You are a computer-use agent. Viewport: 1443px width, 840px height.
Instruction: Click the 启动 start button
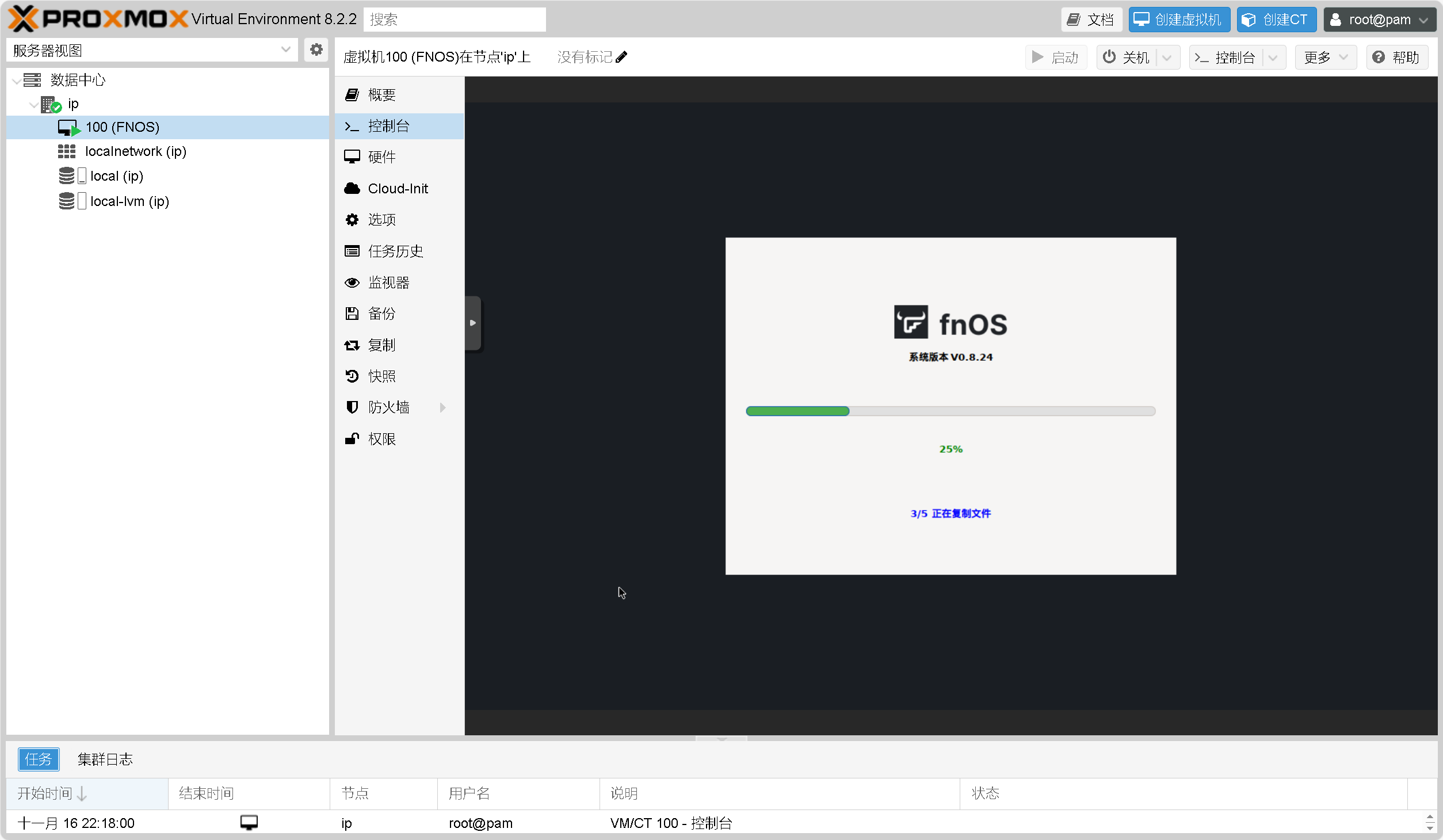click(x=1056, y=58)
